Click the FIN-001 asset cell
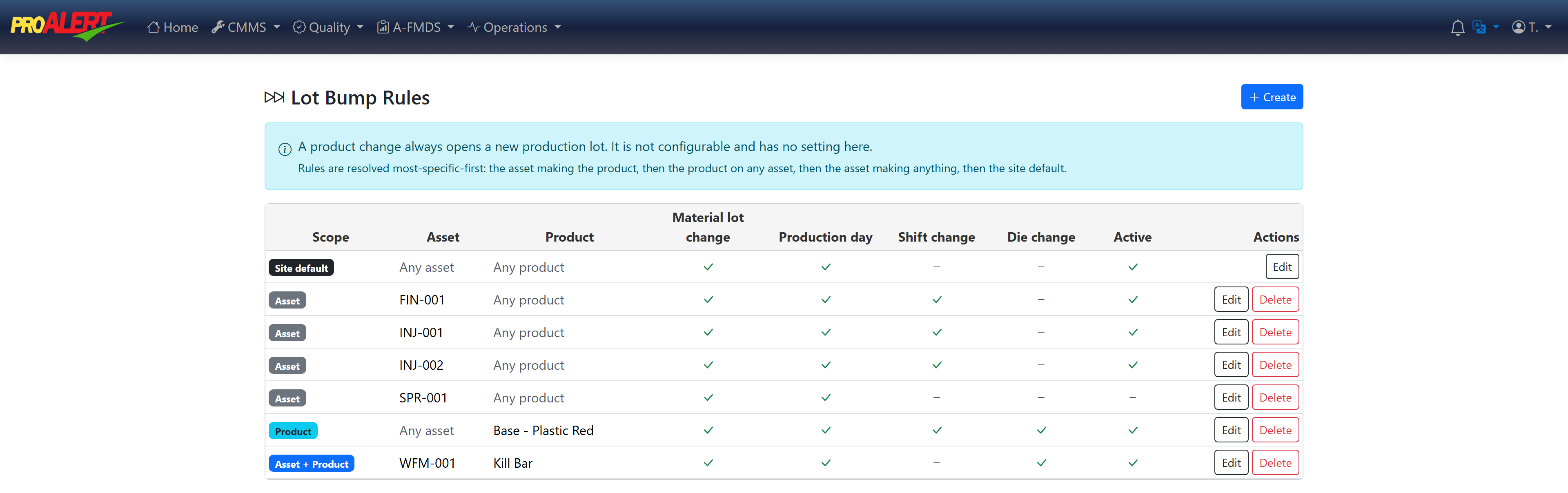Viewport: 1568px width, 493px height. tap(422, 300)
